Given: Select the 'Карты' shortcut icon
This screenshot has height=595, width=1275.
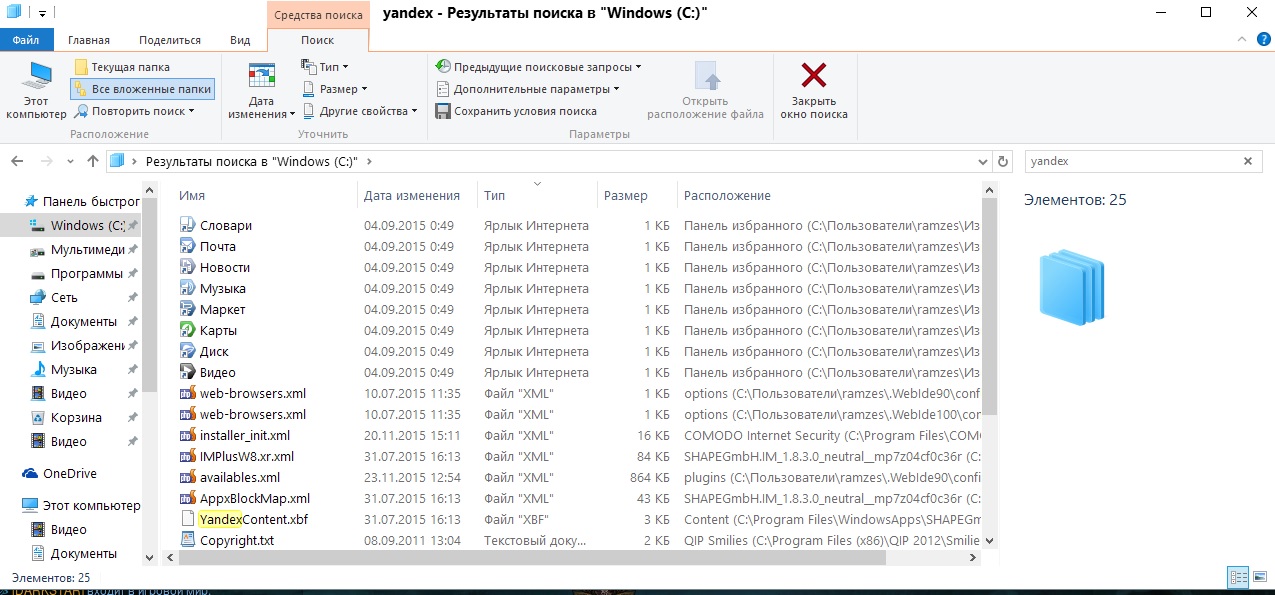Looking at the screenshot, I should pos(188,330).
